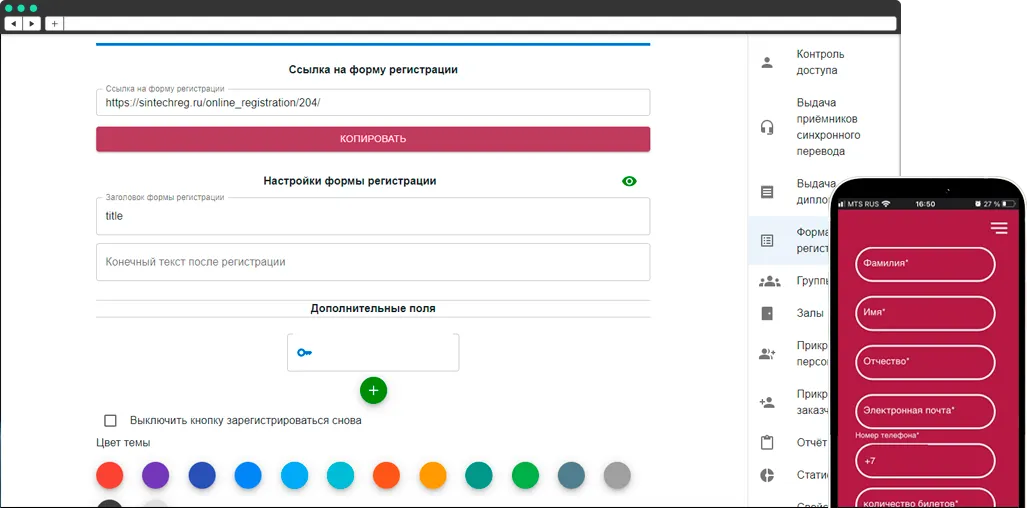Select the dark blue theme color

[x=202, y=475]
